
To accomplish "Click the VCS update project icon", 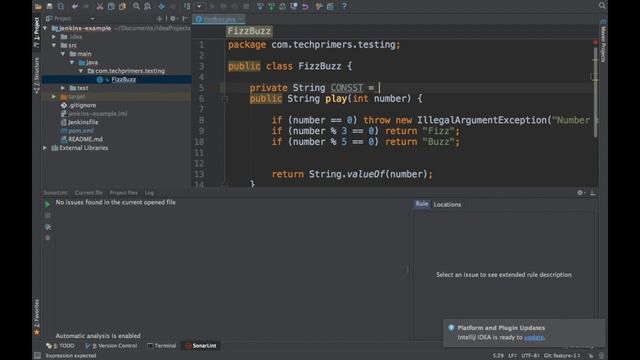I will 260,6.
